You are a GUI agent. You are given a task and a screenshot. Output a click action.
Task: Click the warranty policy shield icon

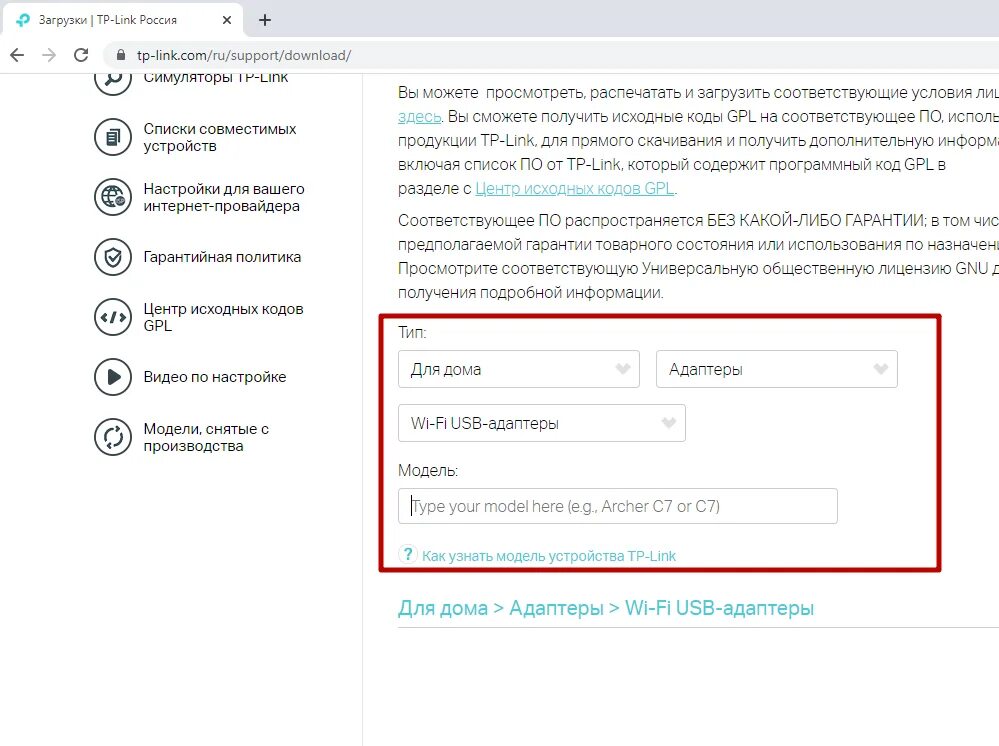point(113,257)
